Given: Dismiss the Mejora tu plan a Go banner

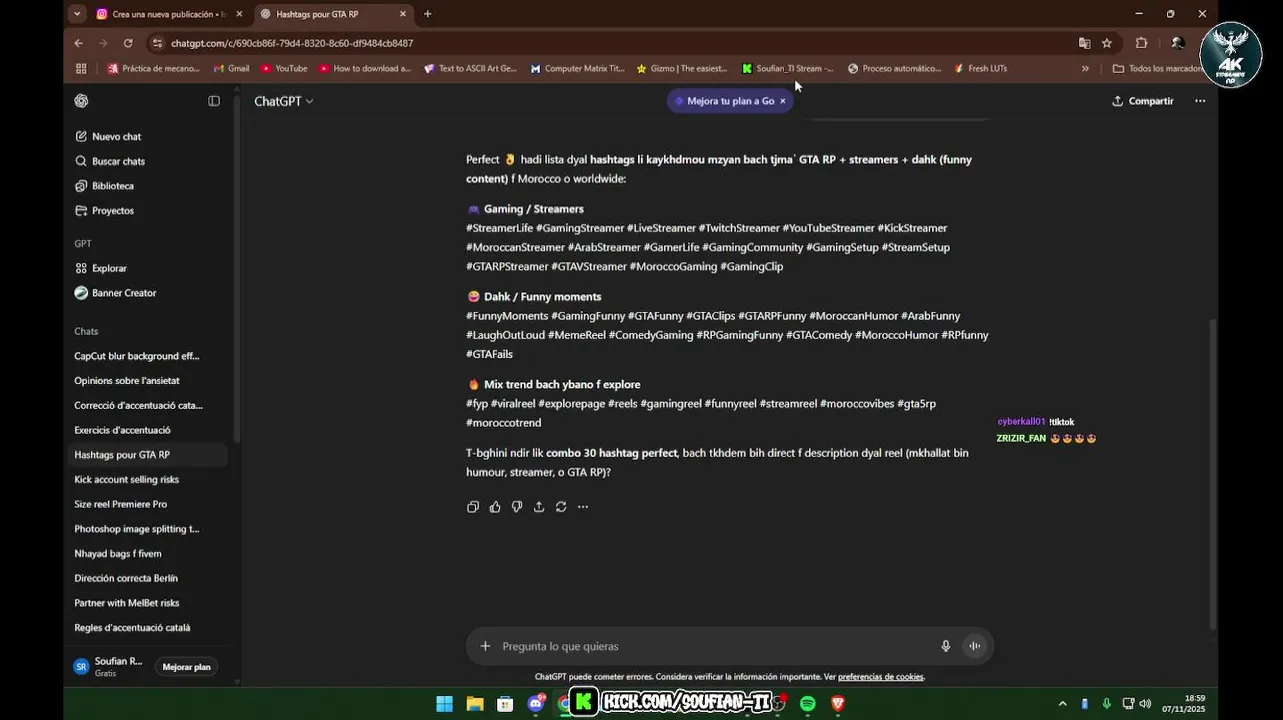Looking at the screenshot, I should (x=783, y=101).
